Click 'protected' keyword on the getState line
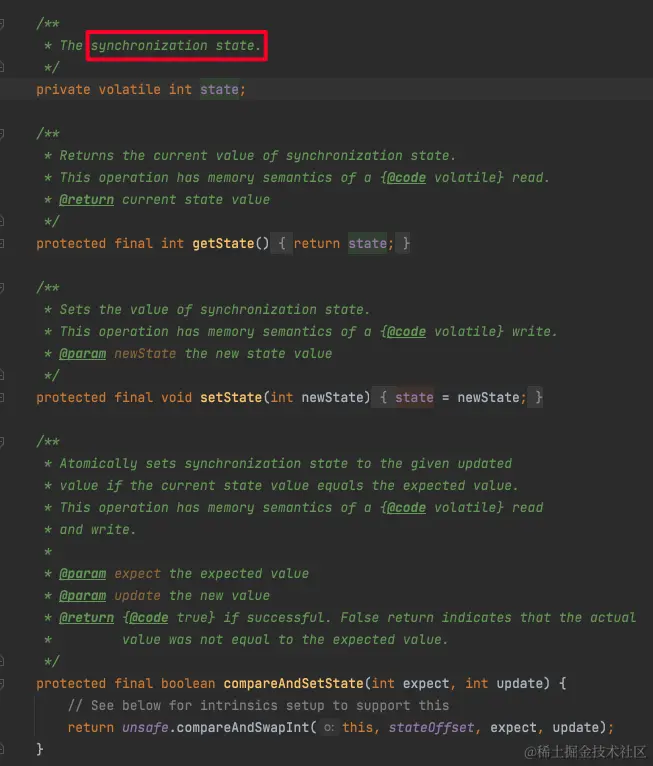Image resolution: width=653 pixels, height=766 pixels. point(71,243)
